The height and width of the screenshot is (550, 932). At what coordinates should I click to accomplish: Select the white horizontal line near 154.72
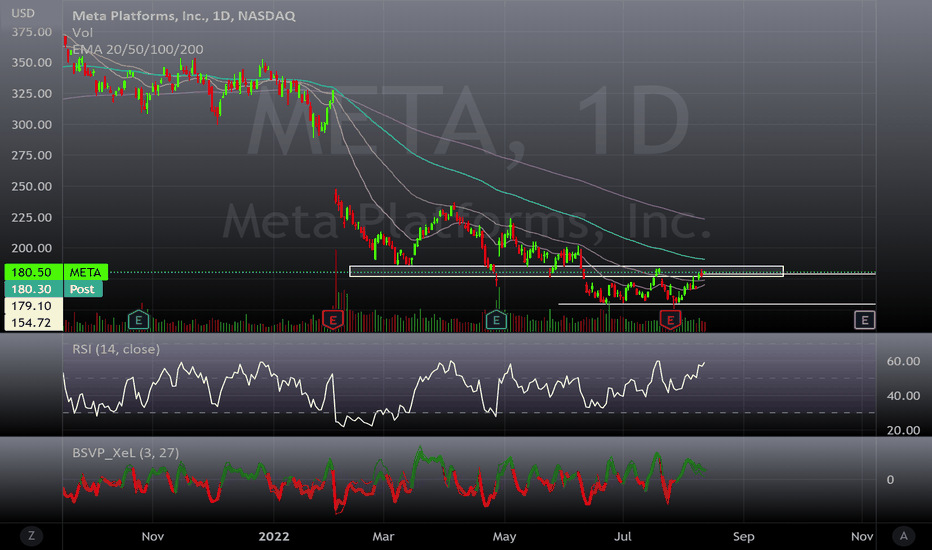(716, 304)
